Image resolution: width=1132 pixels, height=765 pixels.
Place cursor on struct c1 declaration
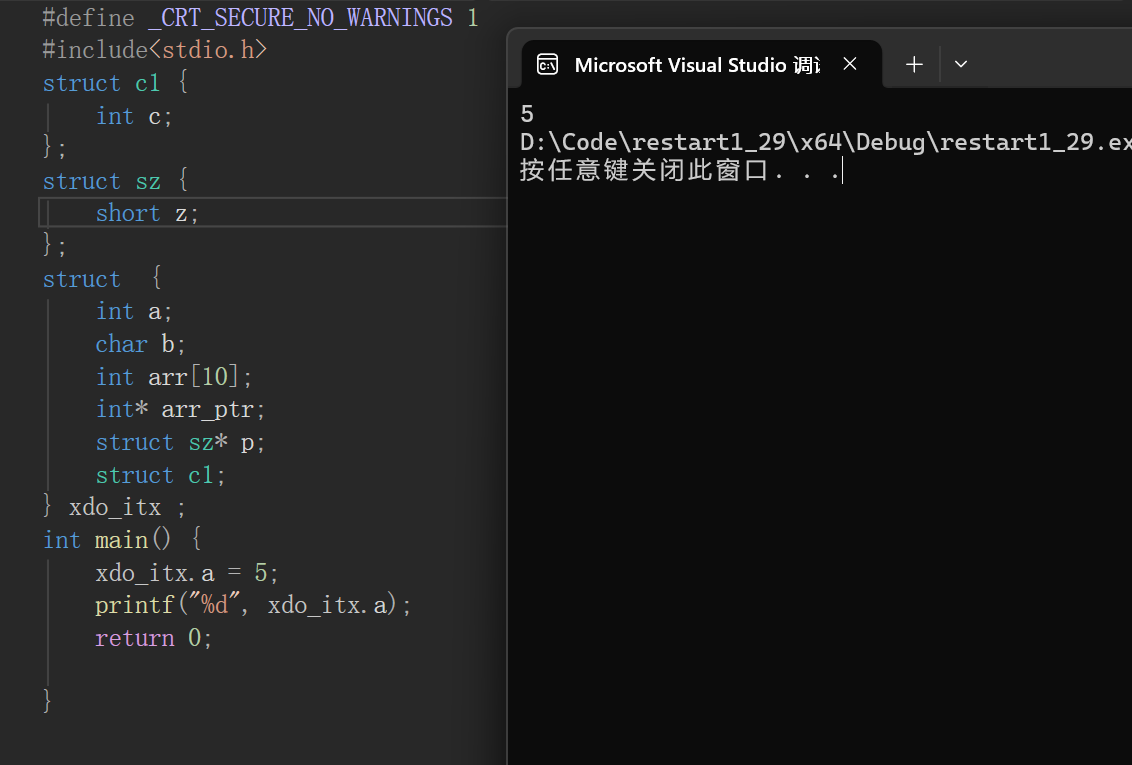click(115, 83)
